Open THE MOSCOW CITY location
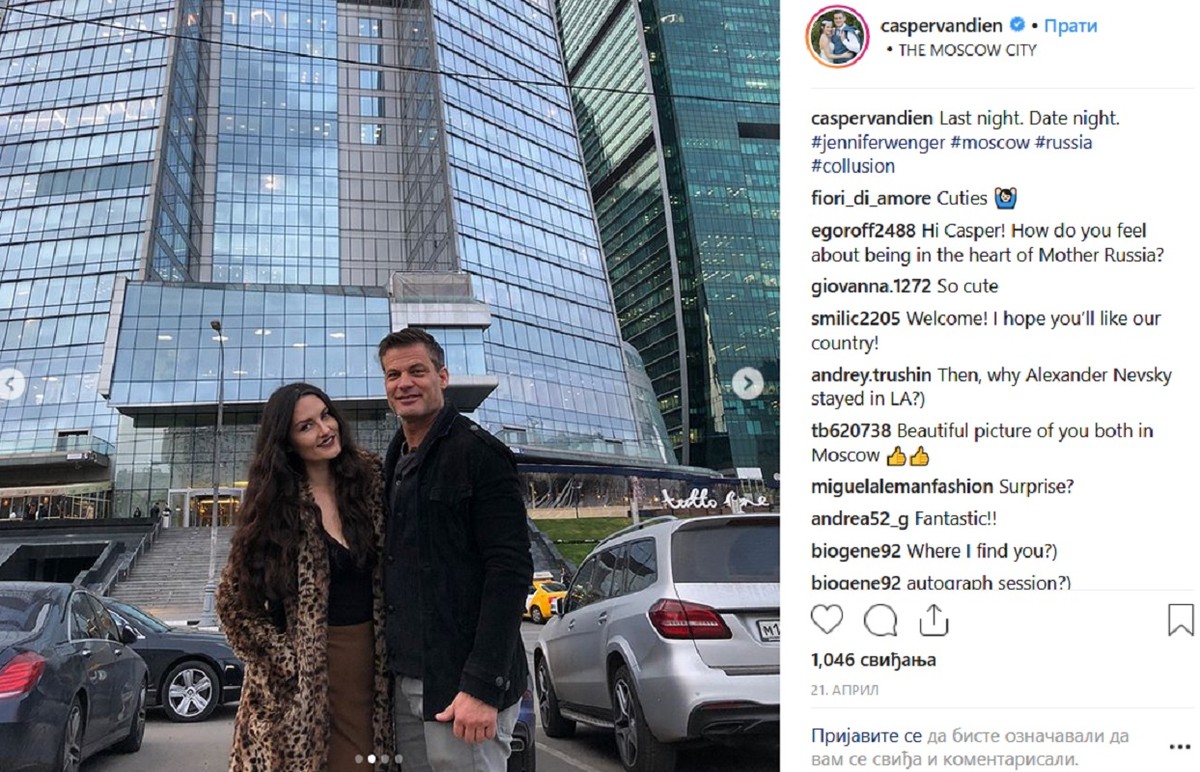The image size is (1200, 772). pos(967,50)
